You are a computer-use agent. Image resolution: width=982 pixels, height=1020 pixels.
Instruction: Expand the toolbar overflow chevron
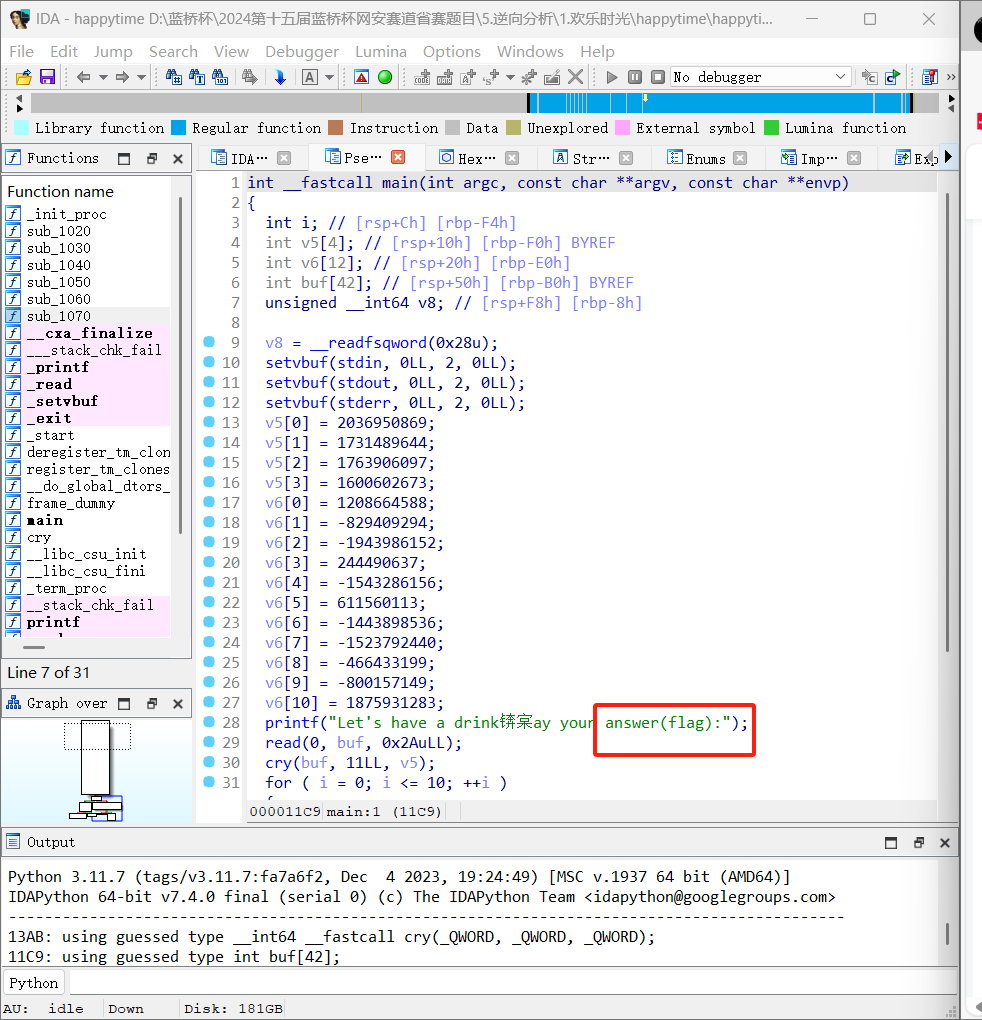point(951,77)
